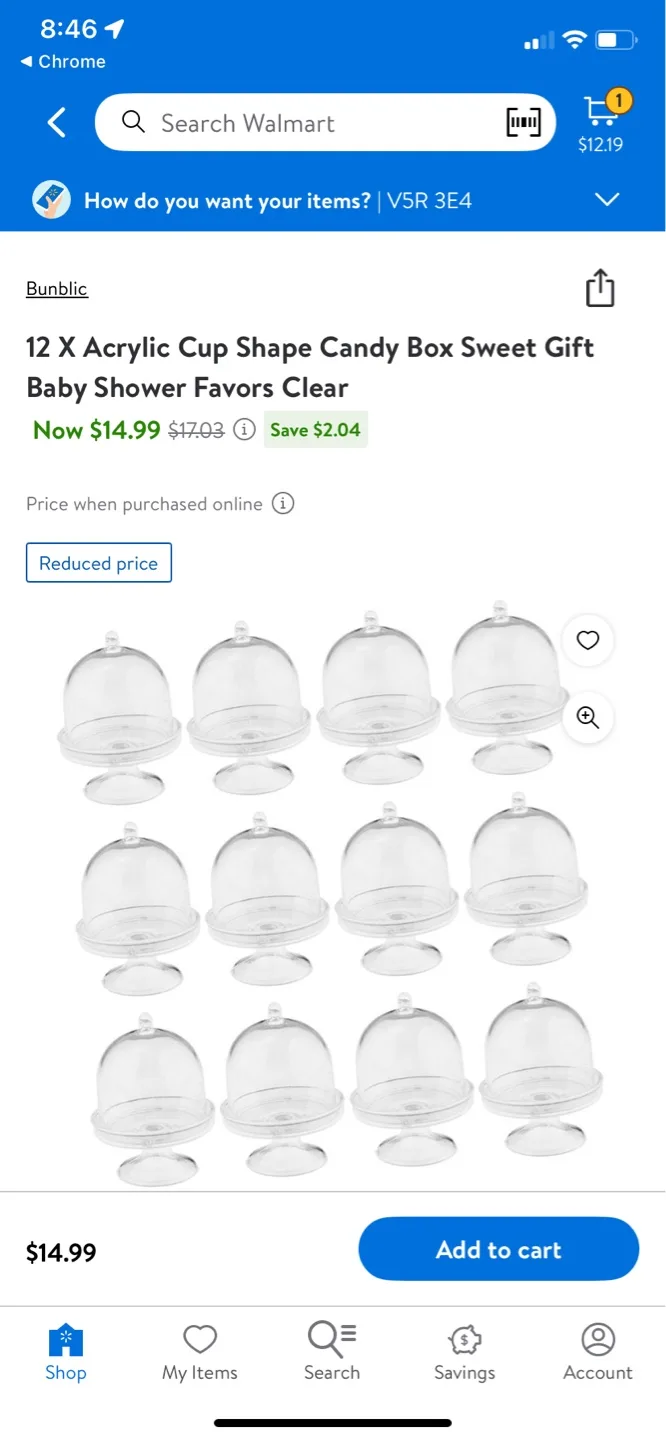Image resolution: width=666 pixels, height=1440 pixels.
Task: Tap the search magnifier inside the search bar
Action: coord(133,122)
